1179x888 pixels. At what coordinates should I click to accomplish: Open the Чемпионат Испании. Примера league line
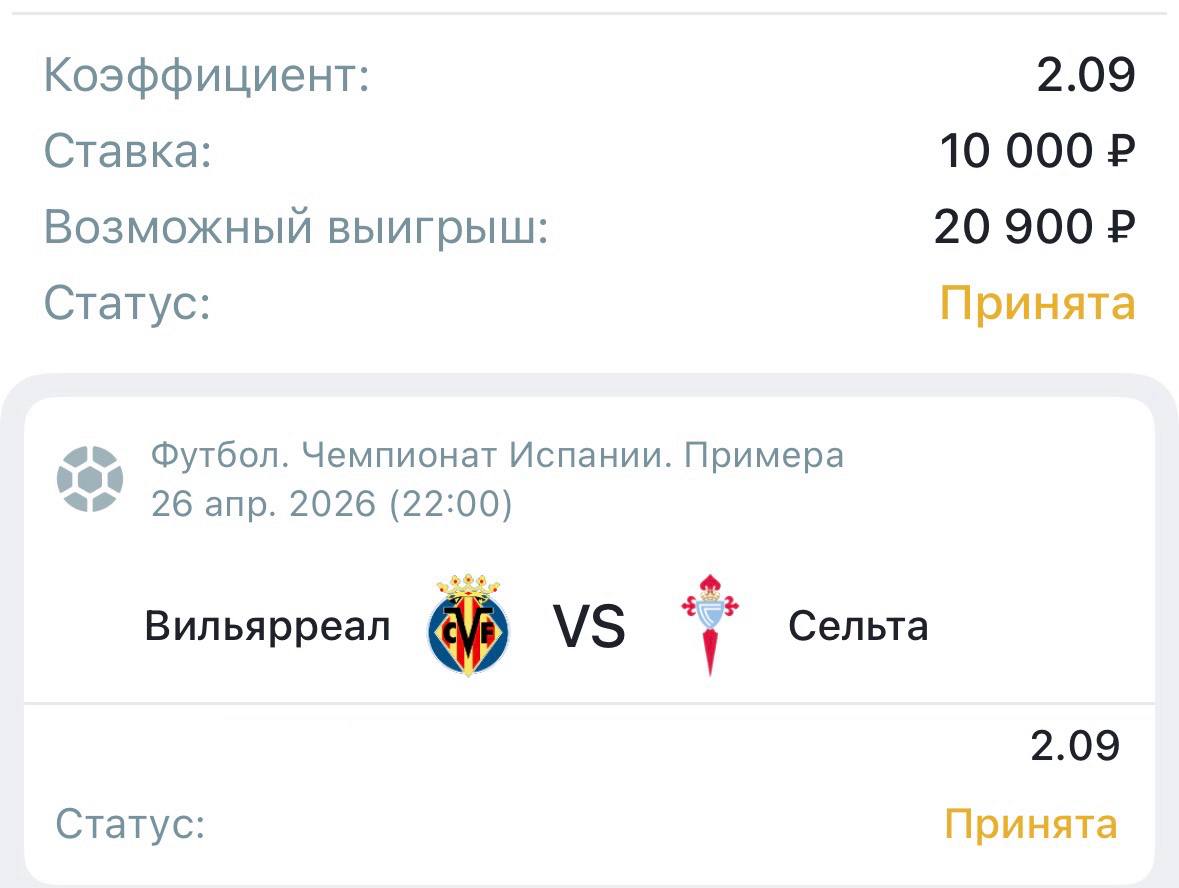pos(497,456)
